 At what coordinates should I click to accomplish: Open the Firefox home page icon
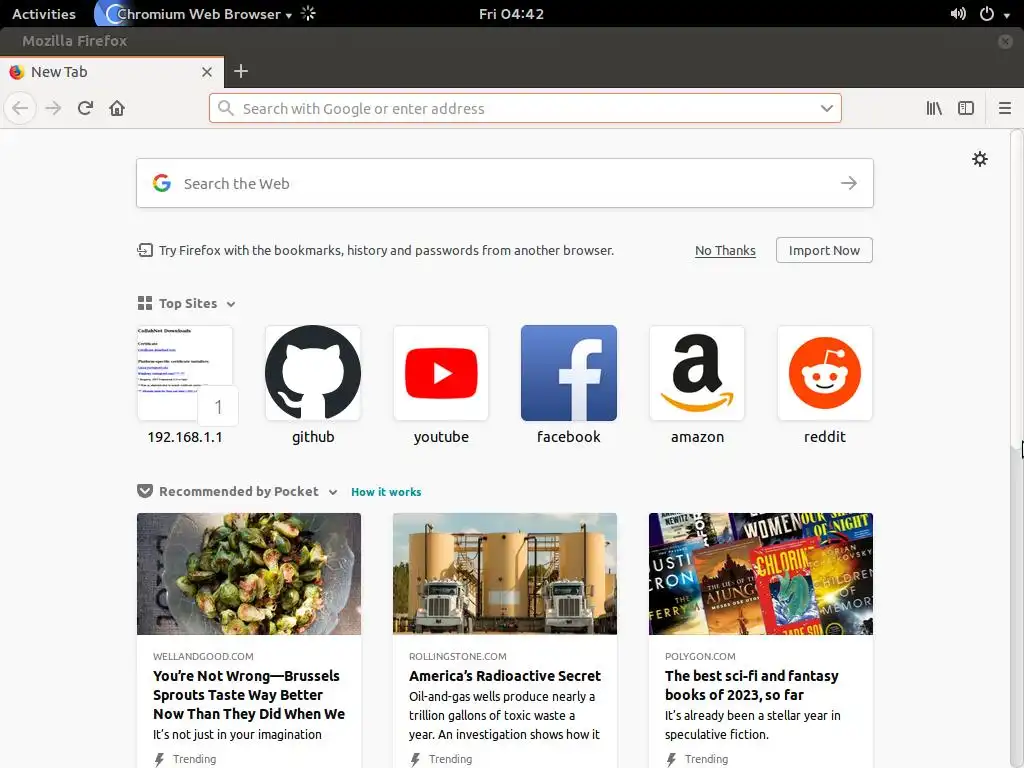[117, 108]
